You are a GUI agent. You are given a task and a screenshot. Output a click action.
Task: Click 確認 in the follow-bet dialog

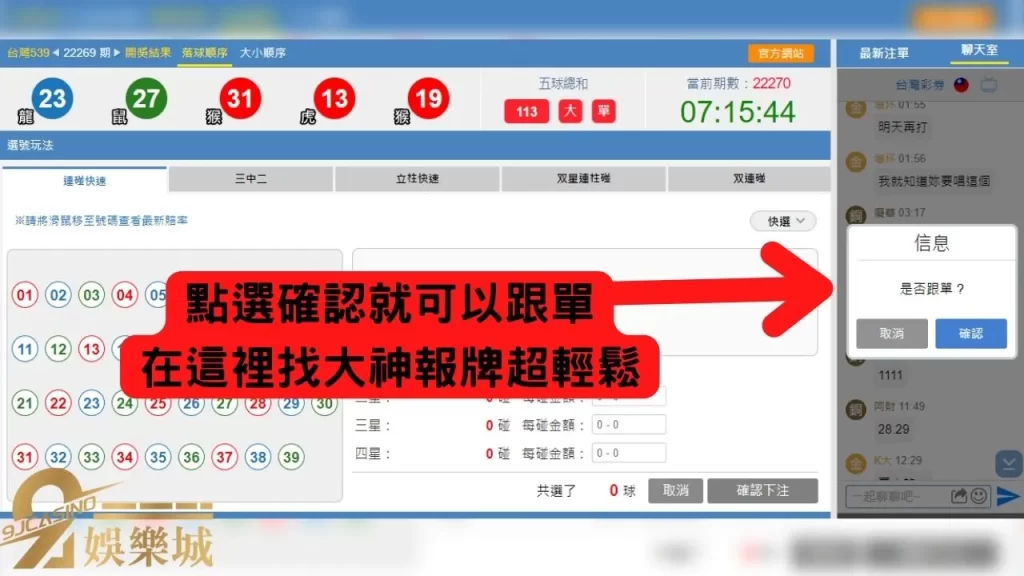pyautogui.click(x=970, y=334)
